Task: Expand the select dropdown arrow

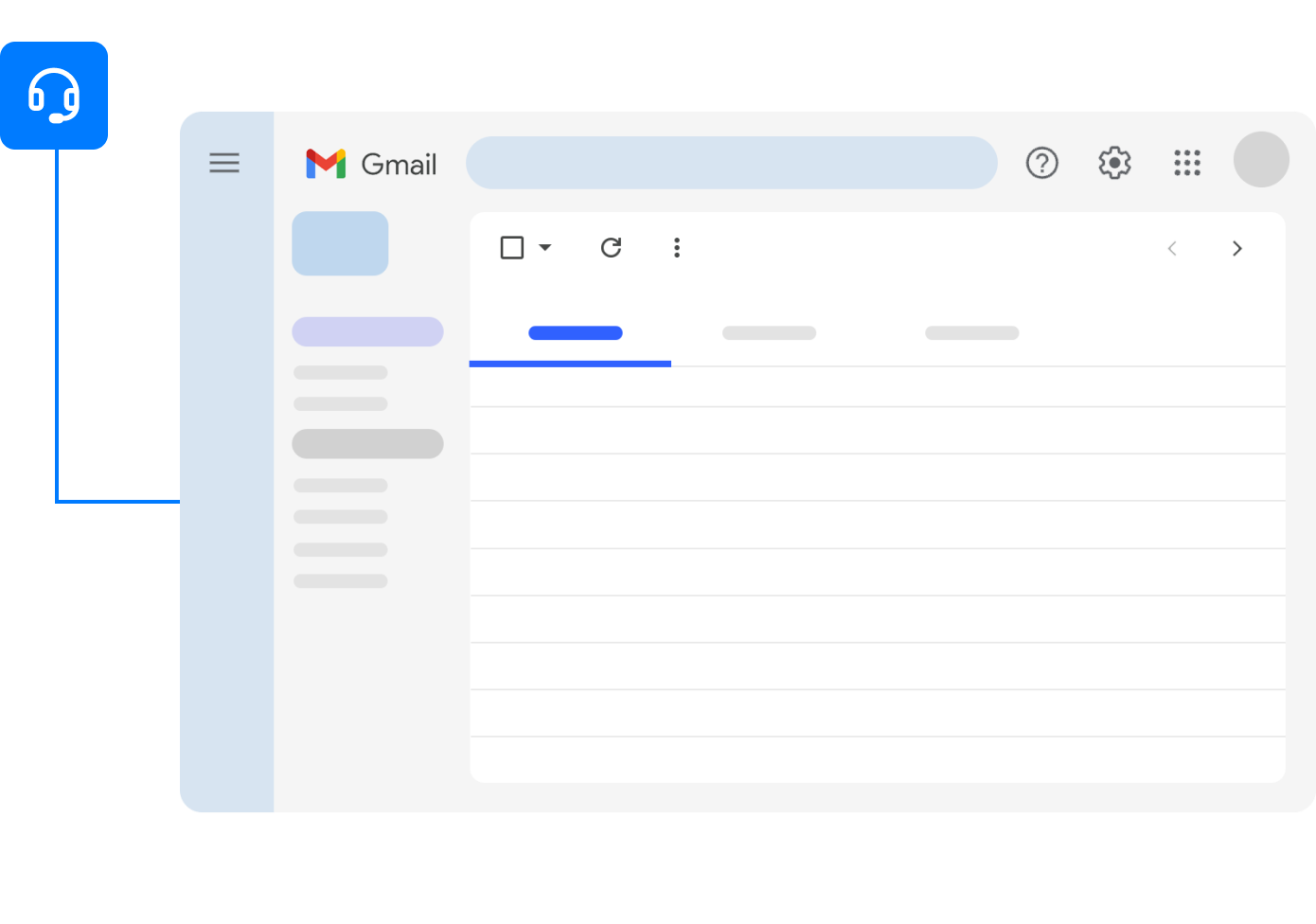Action: coord(545,248)
